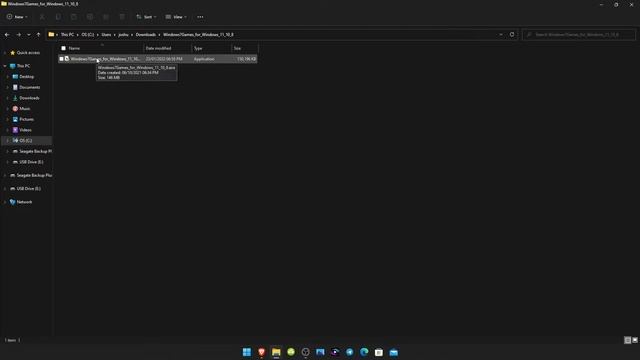The height and width of the screenshot is (360, 640).
Task: Click the Share toolbar icon
Action: point(106,17)
